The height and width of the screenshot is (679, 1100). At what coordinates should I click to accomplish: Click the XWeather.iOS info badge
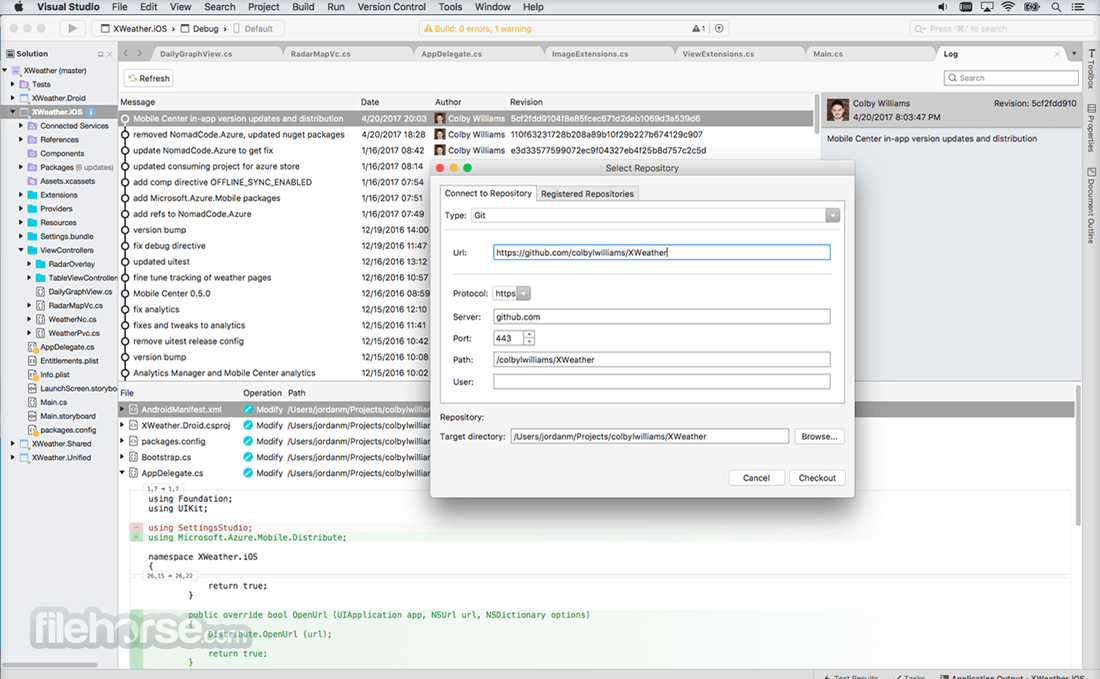click(x=91, y=112)
